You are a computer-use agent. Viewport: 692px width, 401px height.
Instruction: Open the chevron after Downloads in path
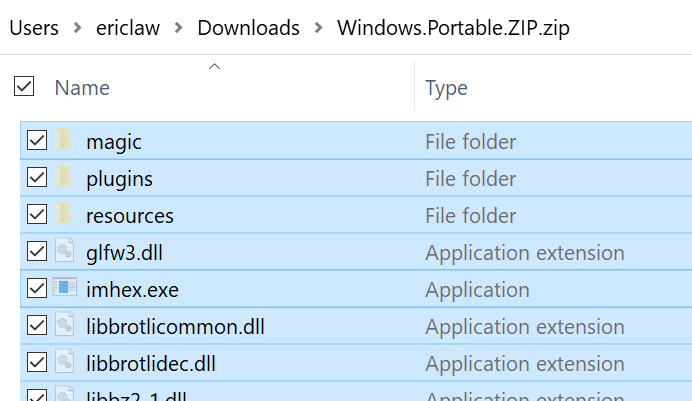point(318,28)
